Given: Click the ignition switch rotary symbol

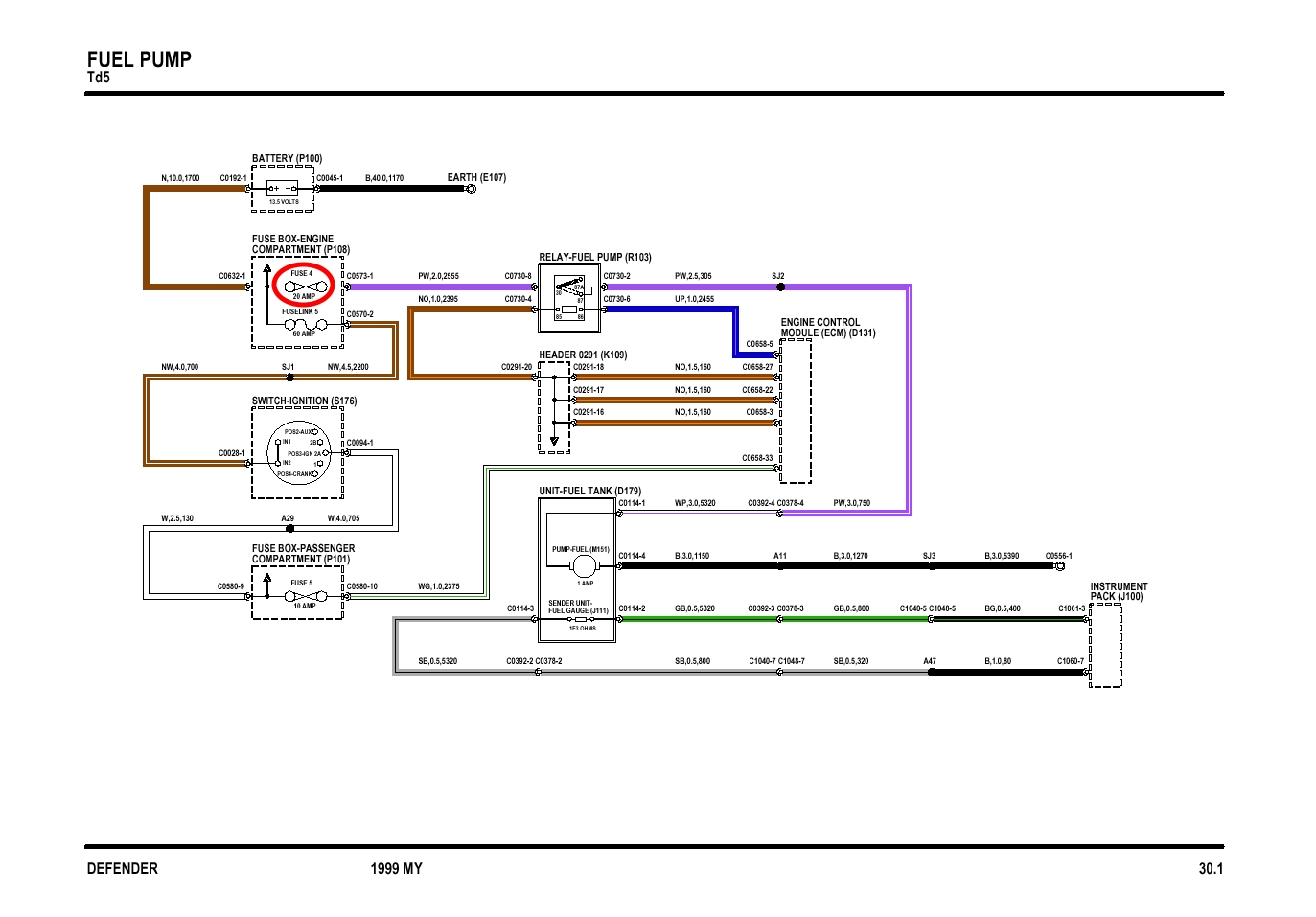Looking at the screenshot, I should click(298, 452).
